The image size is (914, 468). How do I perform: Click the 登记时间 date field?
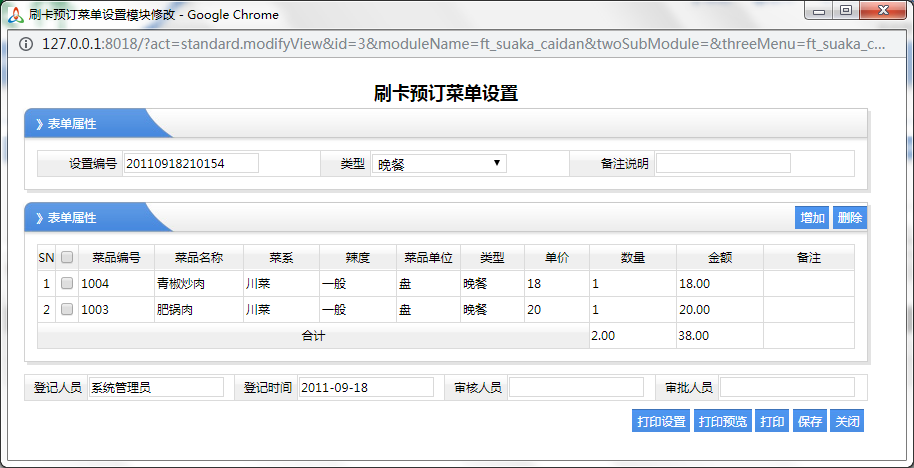tap(365, 387)
